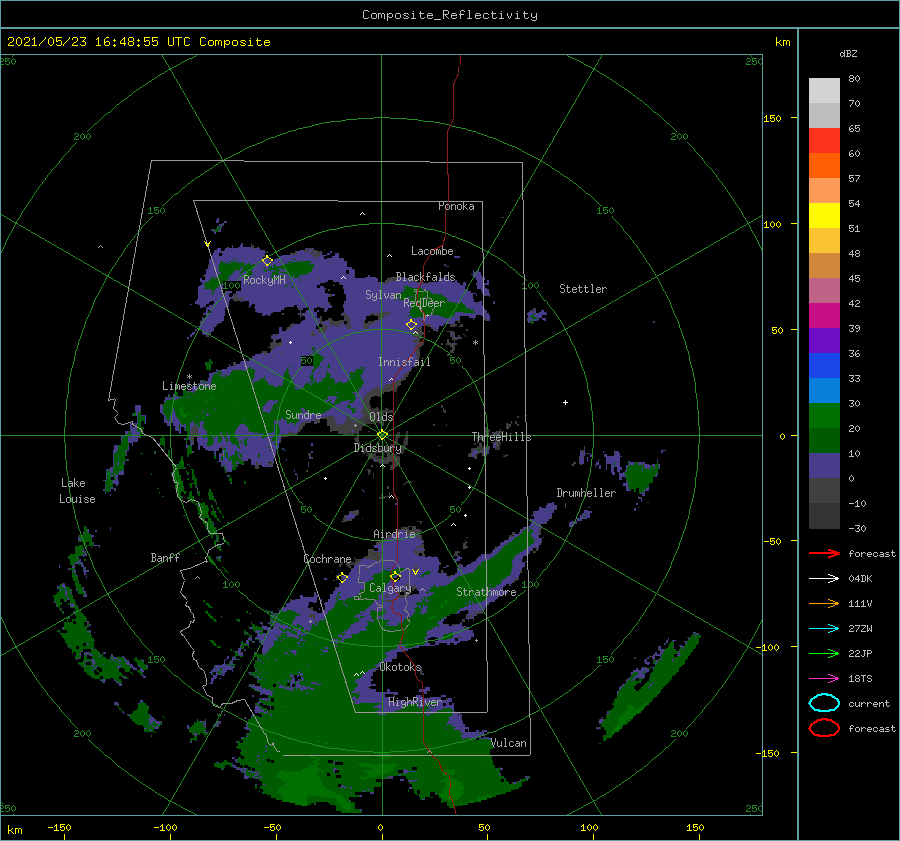Click the Vulcan city label
This screenshot has width=900, height=841.
point(509,743)
